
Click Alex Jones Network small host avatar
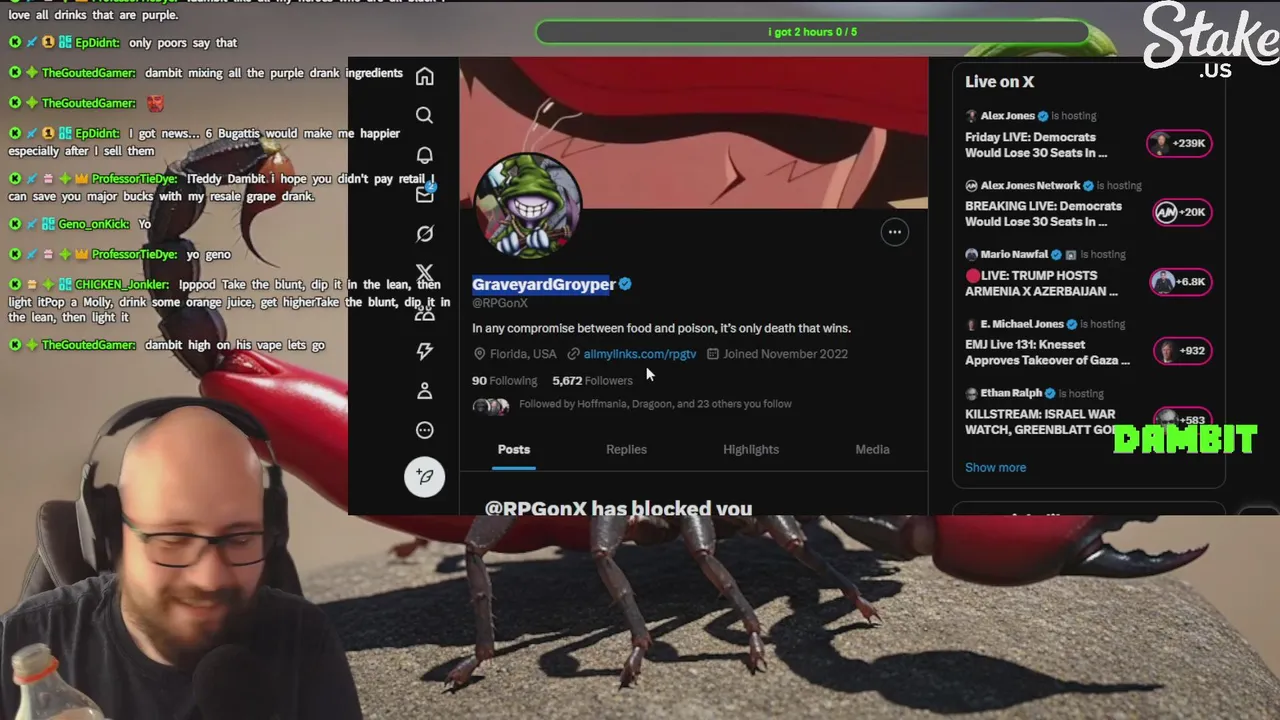point(971,186)
